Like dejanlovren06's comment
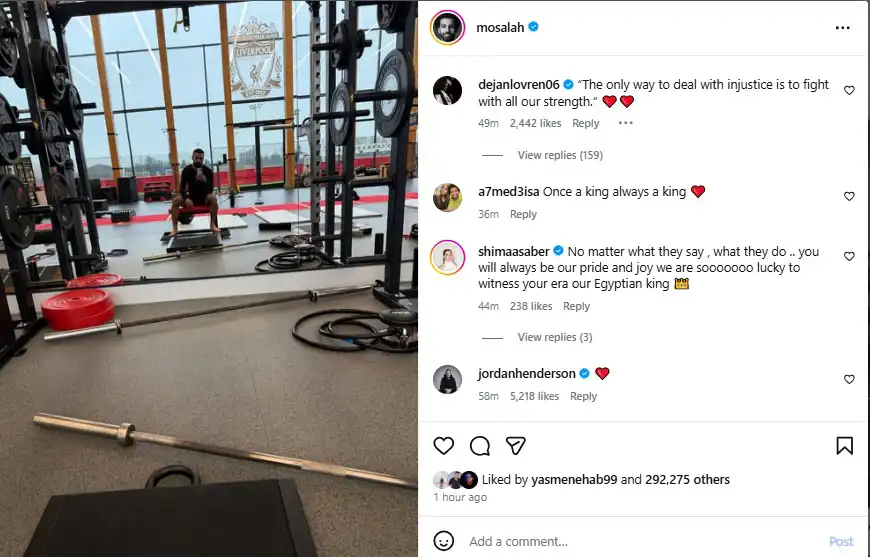This screenshot has width=870, height=557. [849, 90]
